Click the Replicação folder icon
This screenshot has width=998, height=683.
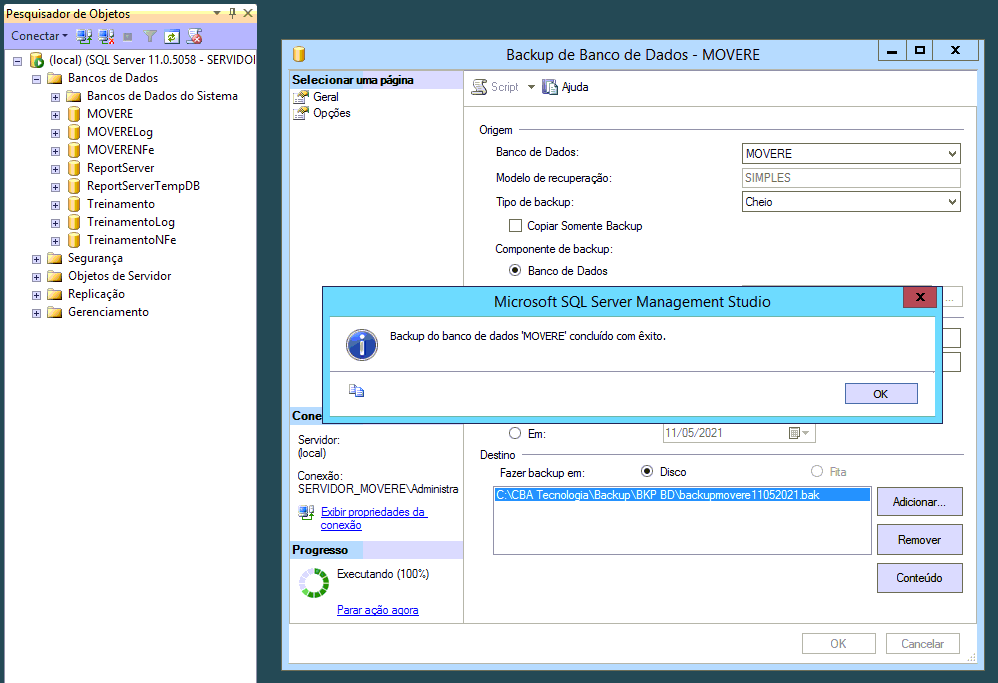coord(55,294)
